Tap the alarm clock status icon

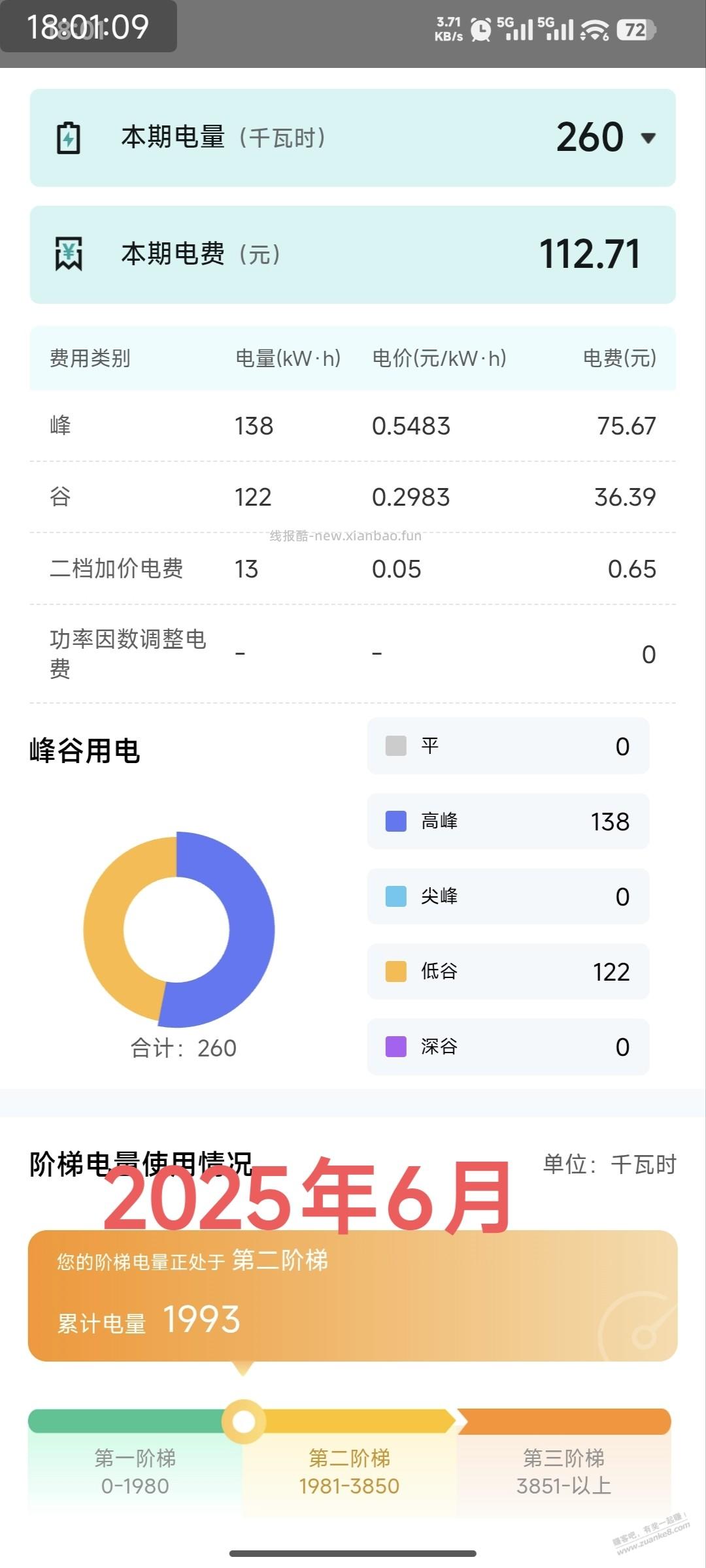point(481,29)
